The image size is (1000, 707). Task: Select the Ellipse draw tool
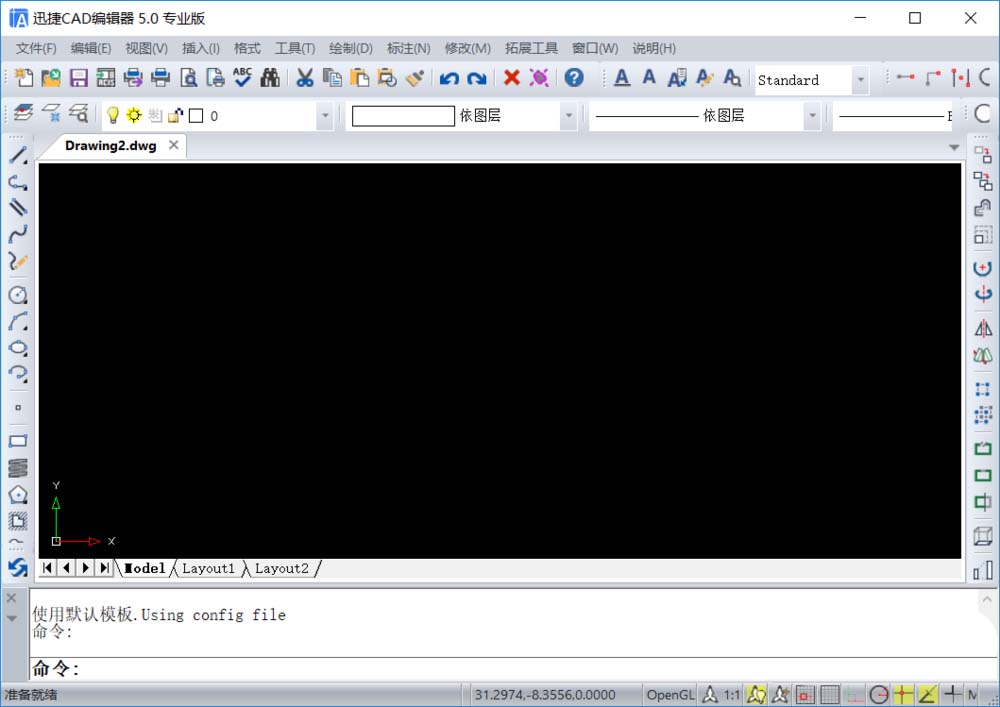pyautogui.click(x=18, y=347)
